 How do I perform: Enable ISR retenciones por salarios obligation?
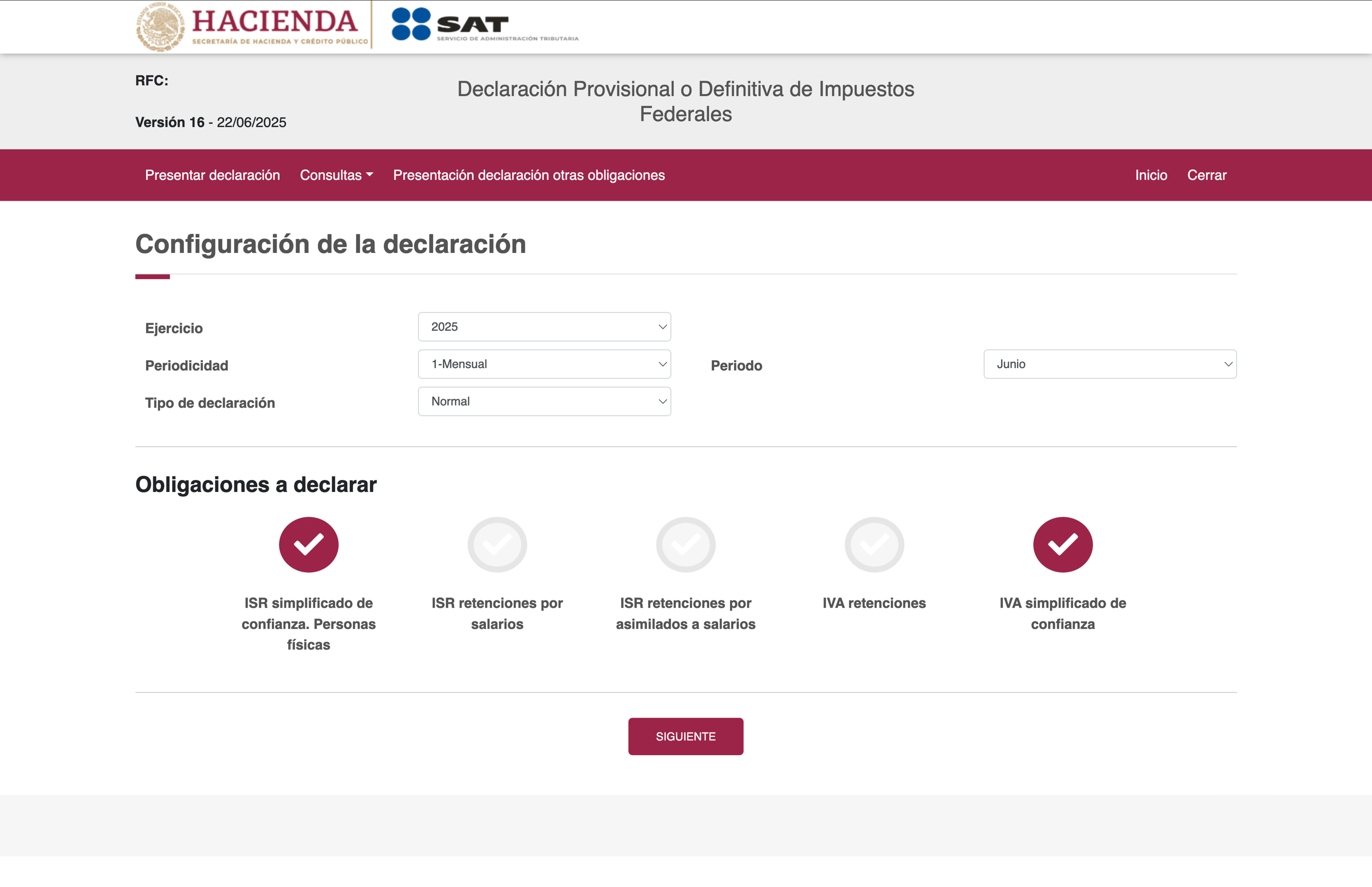[497, 544]
